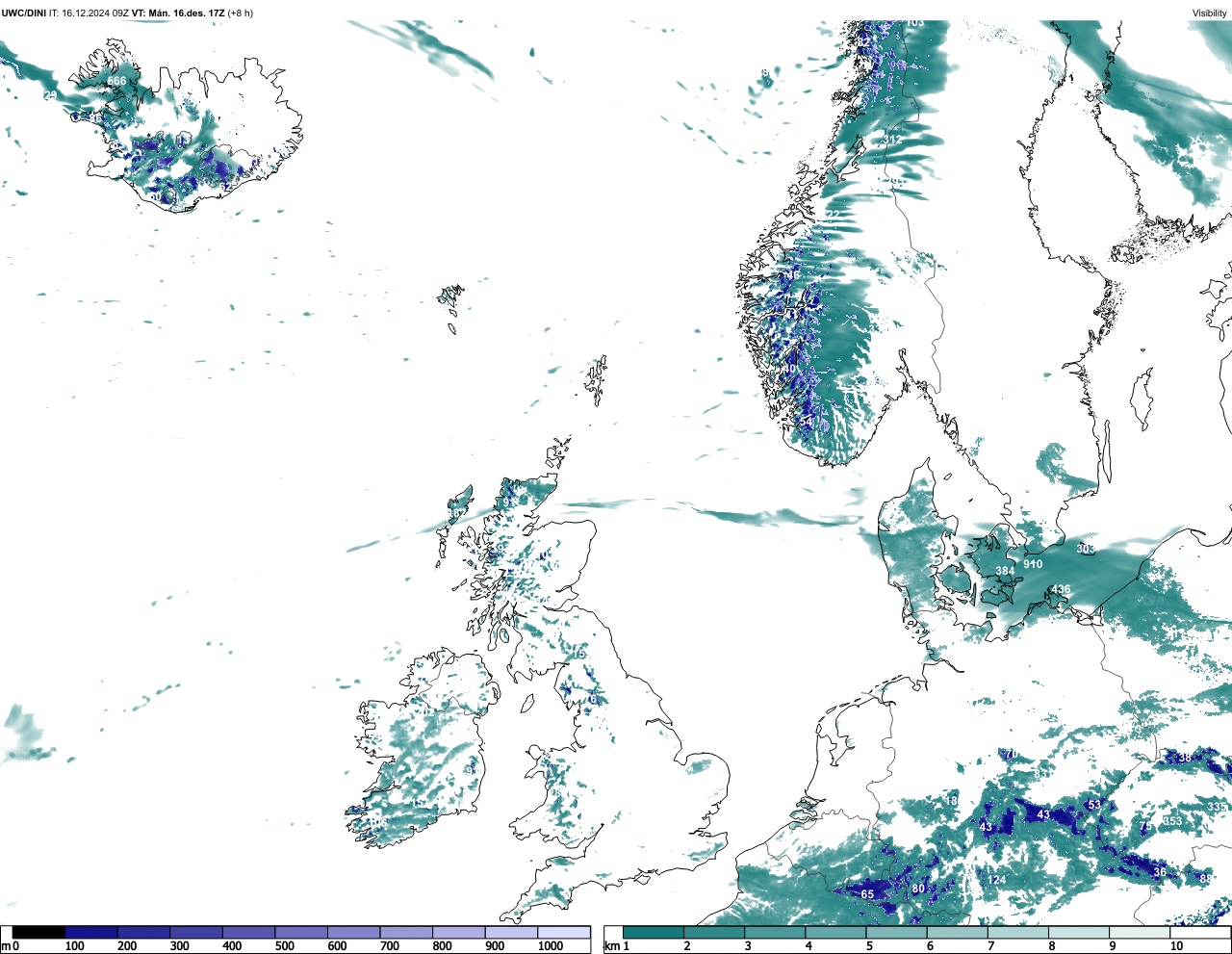Click the 15 value over northern England
The image size is (1232, 954).
tap(578, 654)
